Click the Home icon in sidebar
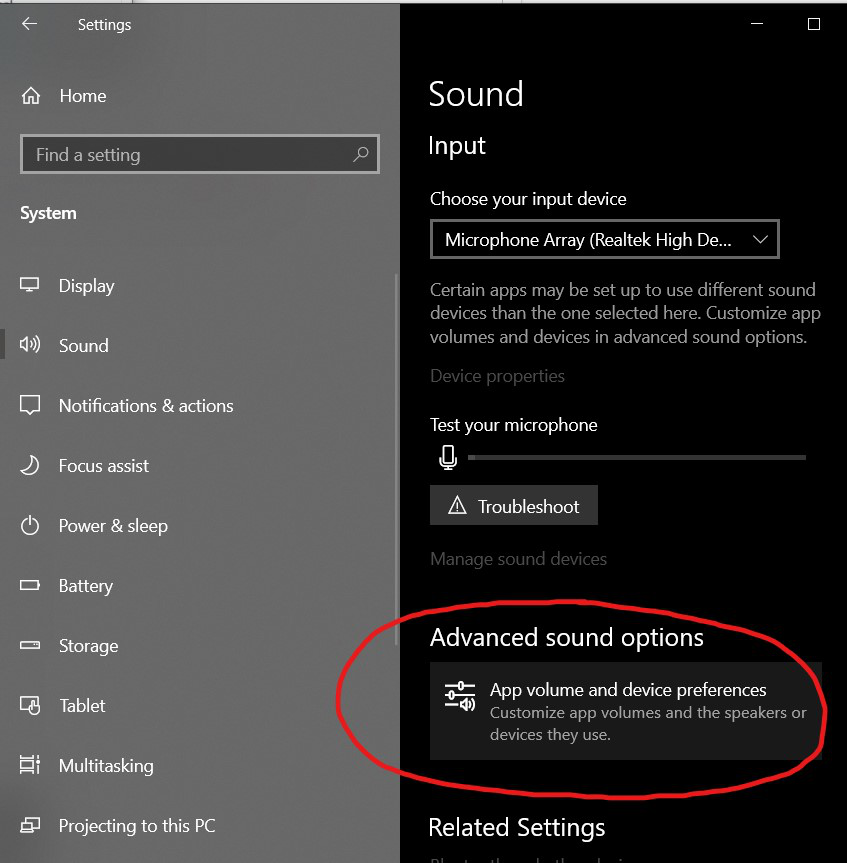Screen dimensions: 847x863 tap(31, 96)
